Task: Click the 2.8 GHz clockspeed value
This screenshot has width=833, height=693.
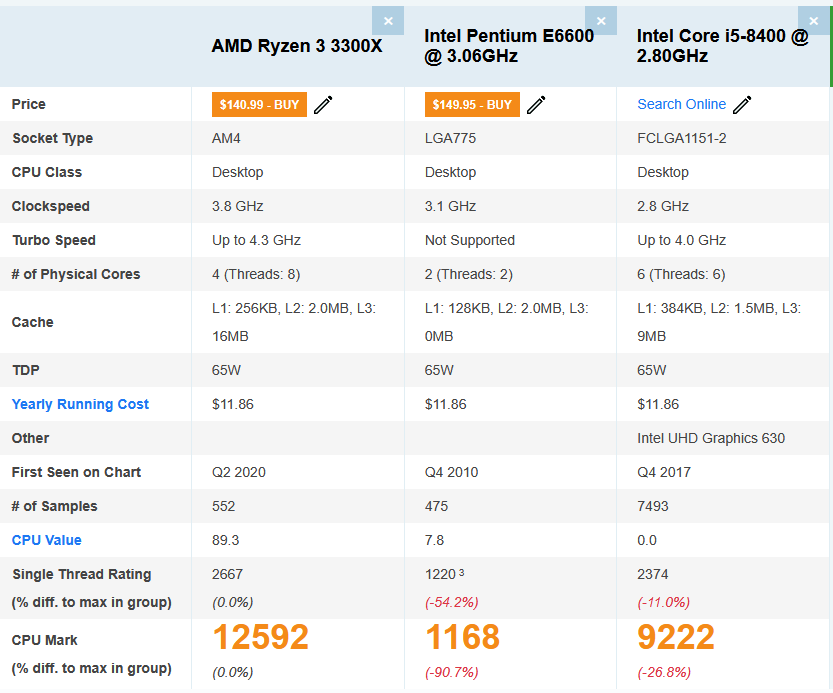Action: click(663, 207)
